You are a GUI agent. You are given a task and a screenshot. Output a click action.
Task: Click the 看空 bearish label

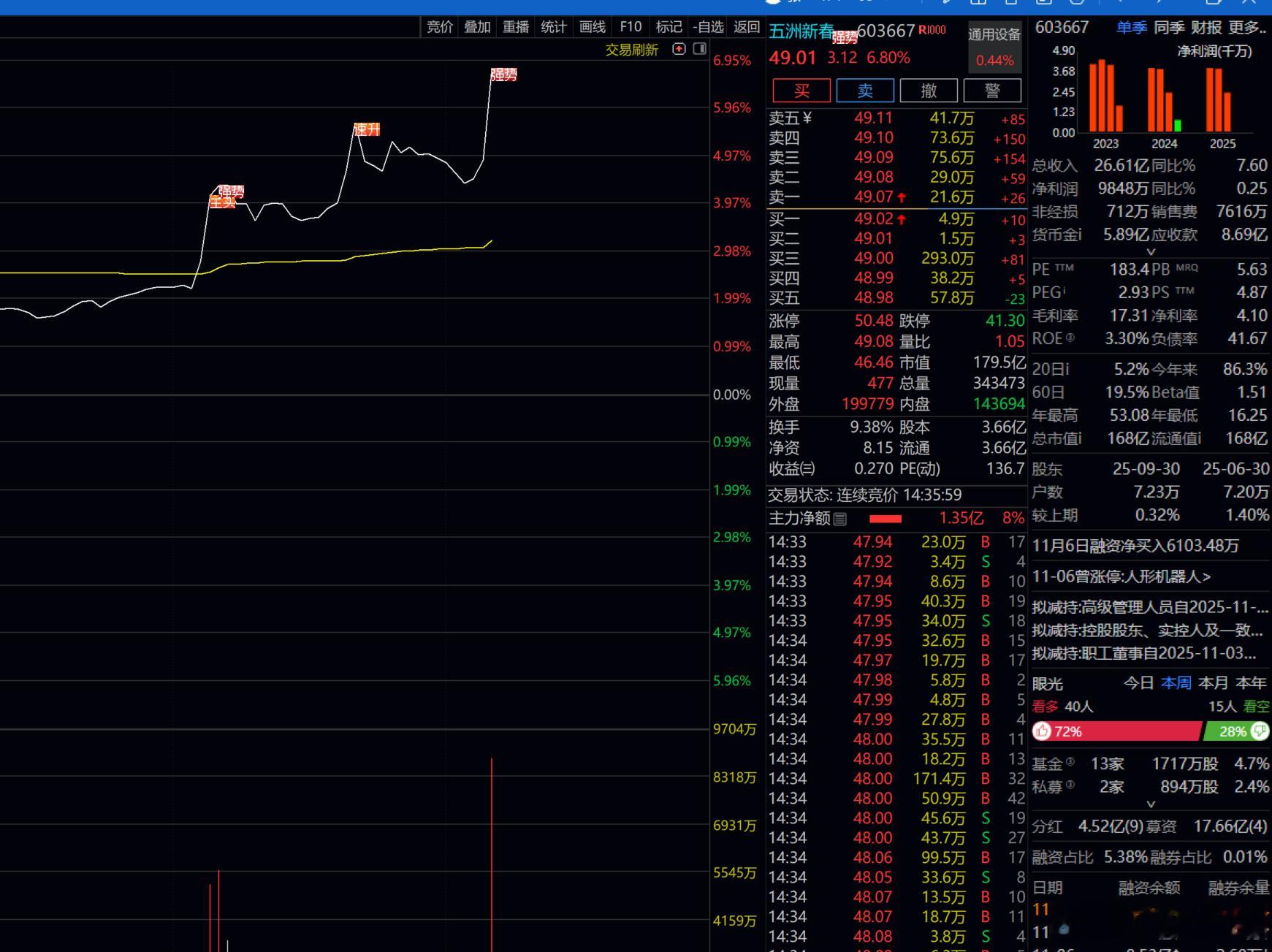pyautogui.click(x=1257, y=707)
